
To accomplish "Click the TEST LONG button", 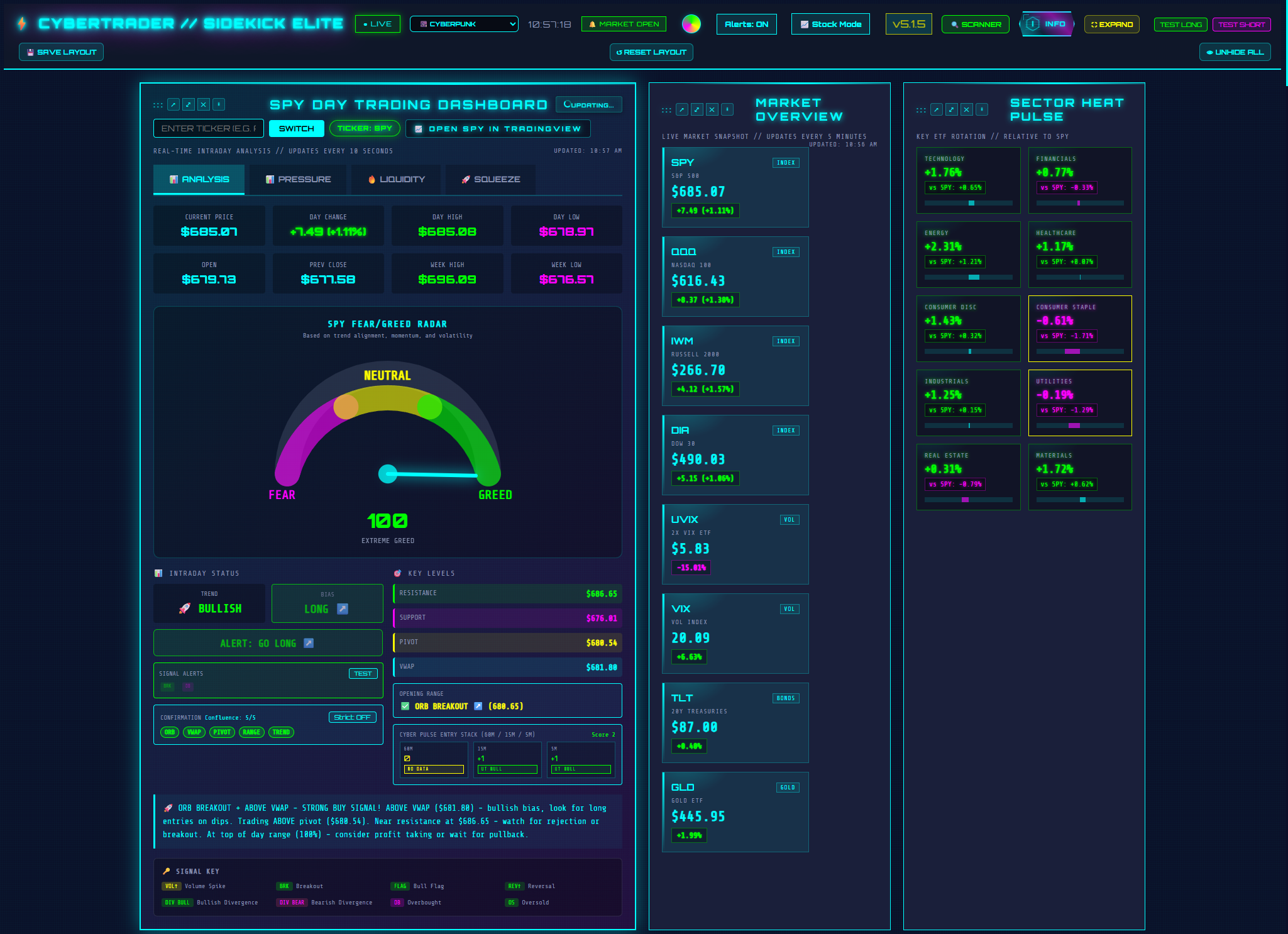I will tap(1180, 25).
